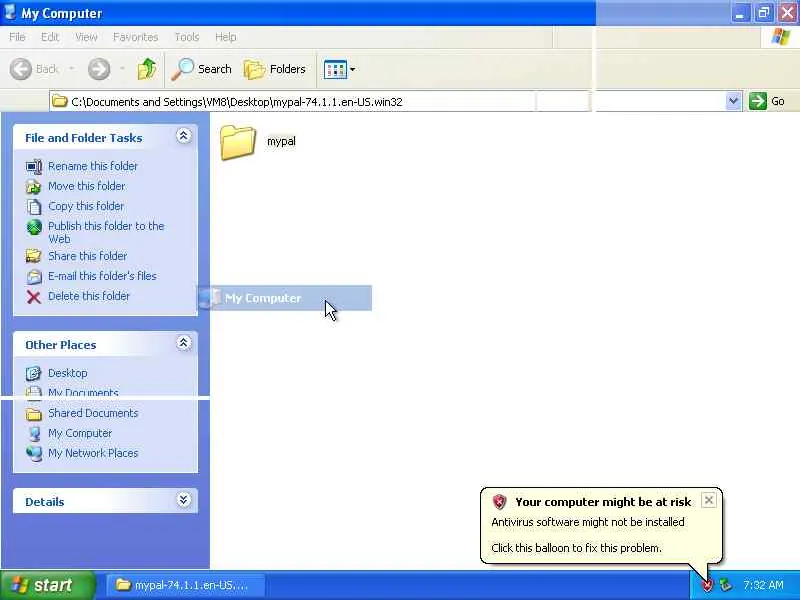This screenshot has height=600, width=800.
Task: Open the Edit menu
Action: coord(50,37)
